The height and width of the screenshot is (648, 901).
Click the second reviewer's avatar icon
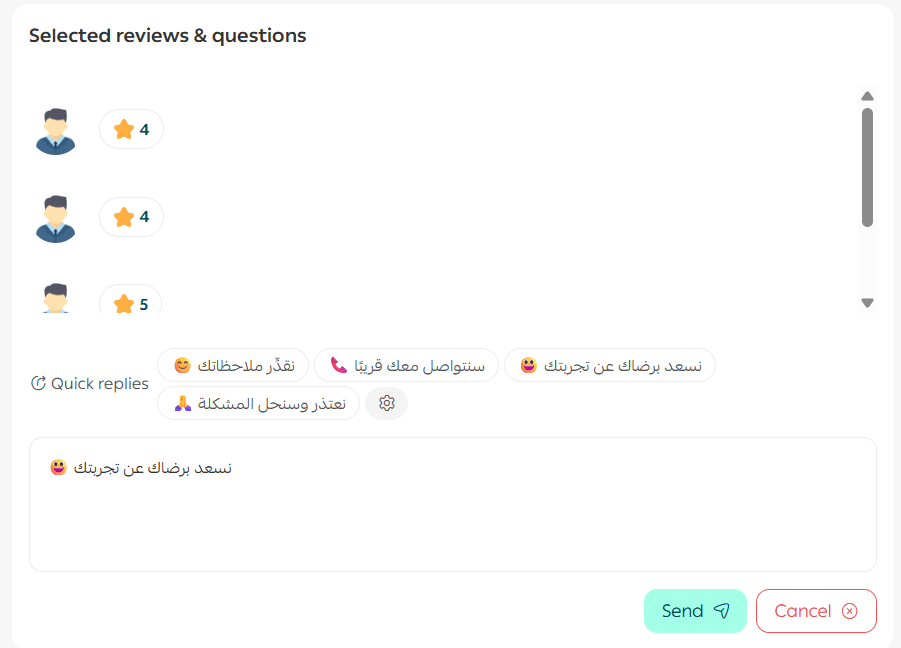click(x=56, y=218)
